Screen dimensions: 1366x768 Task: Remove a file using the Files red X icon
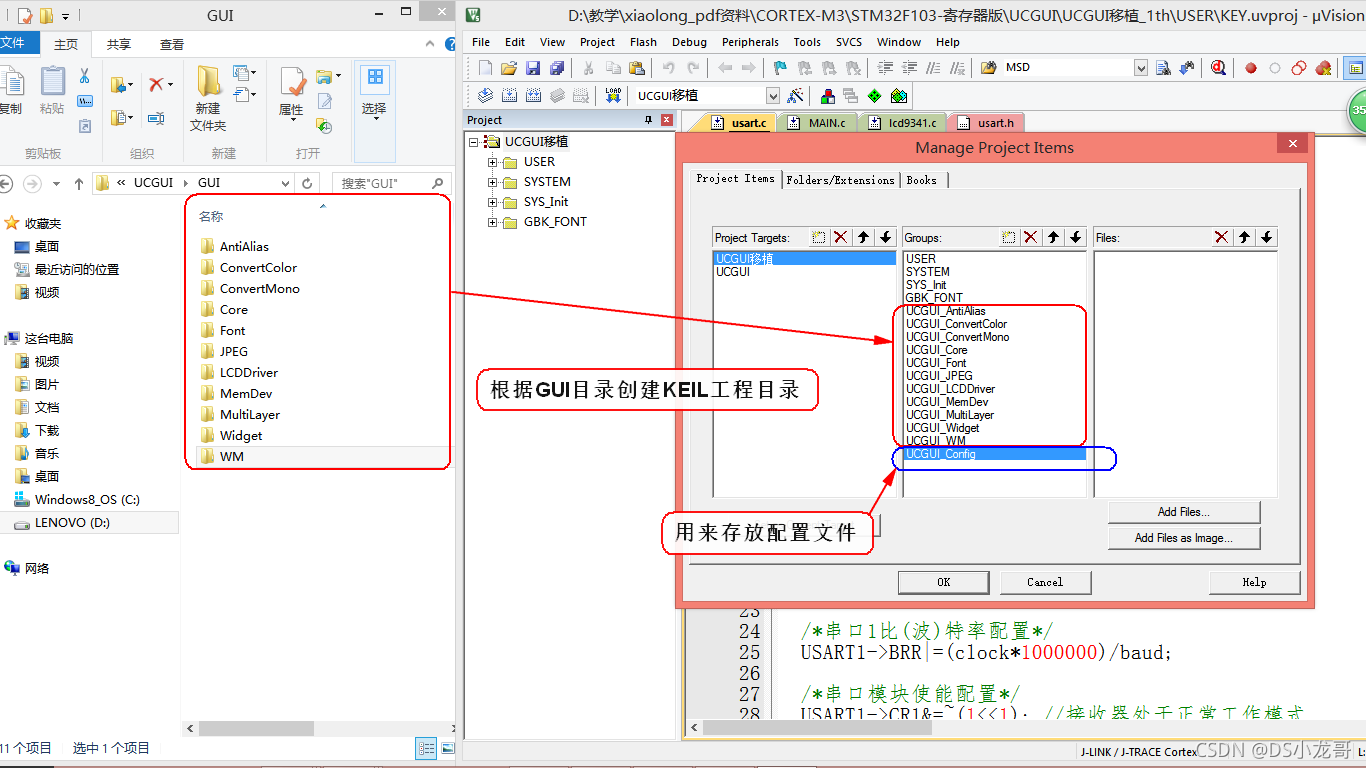pos(1222,237)
